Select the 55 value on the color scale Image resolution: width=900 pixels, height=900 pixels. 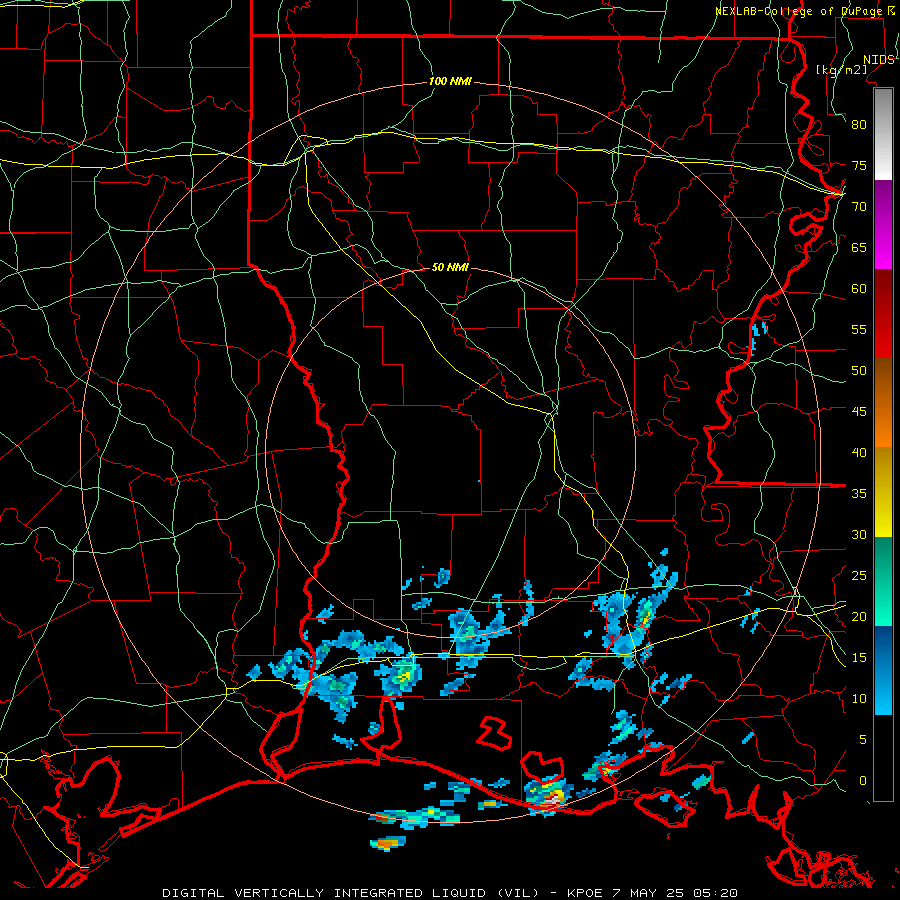(x=859, y=329)
